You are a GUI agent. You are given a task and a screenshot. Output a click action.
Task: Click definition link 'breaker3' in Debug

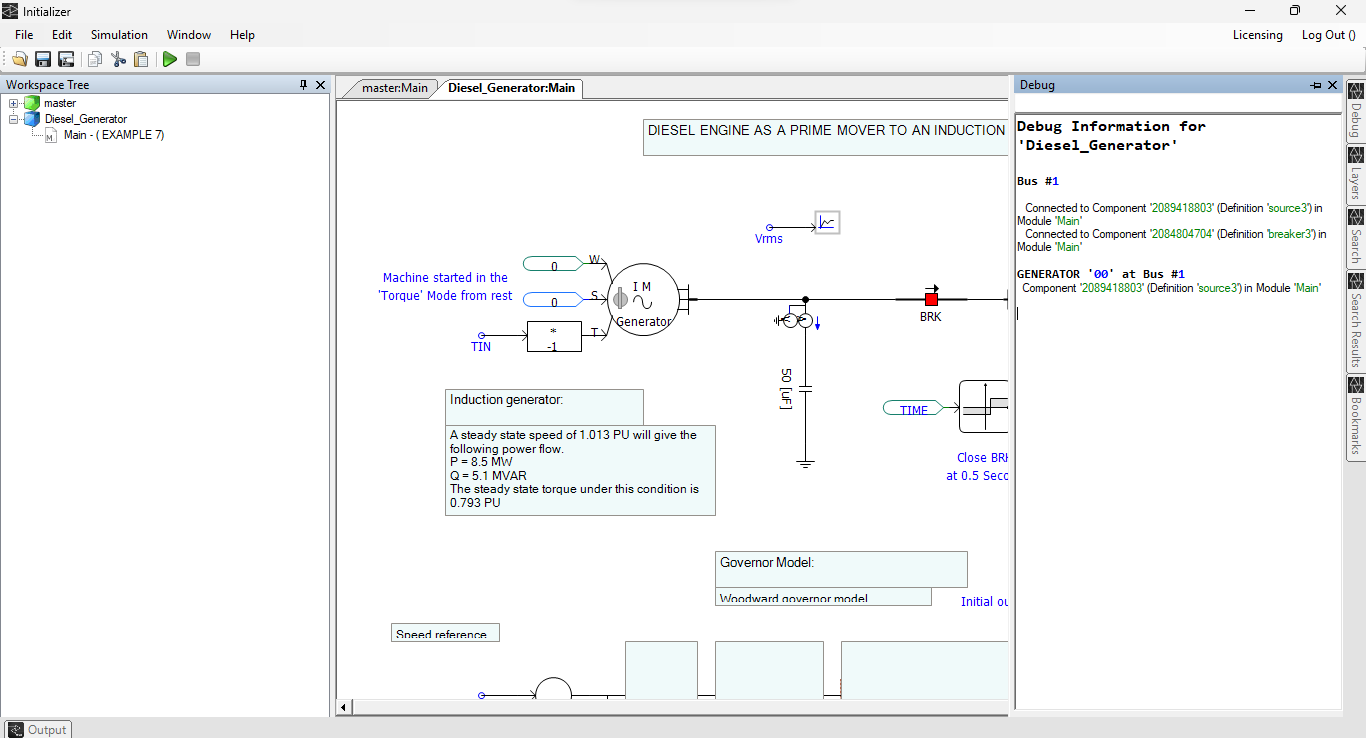(x=1290, y=234)
